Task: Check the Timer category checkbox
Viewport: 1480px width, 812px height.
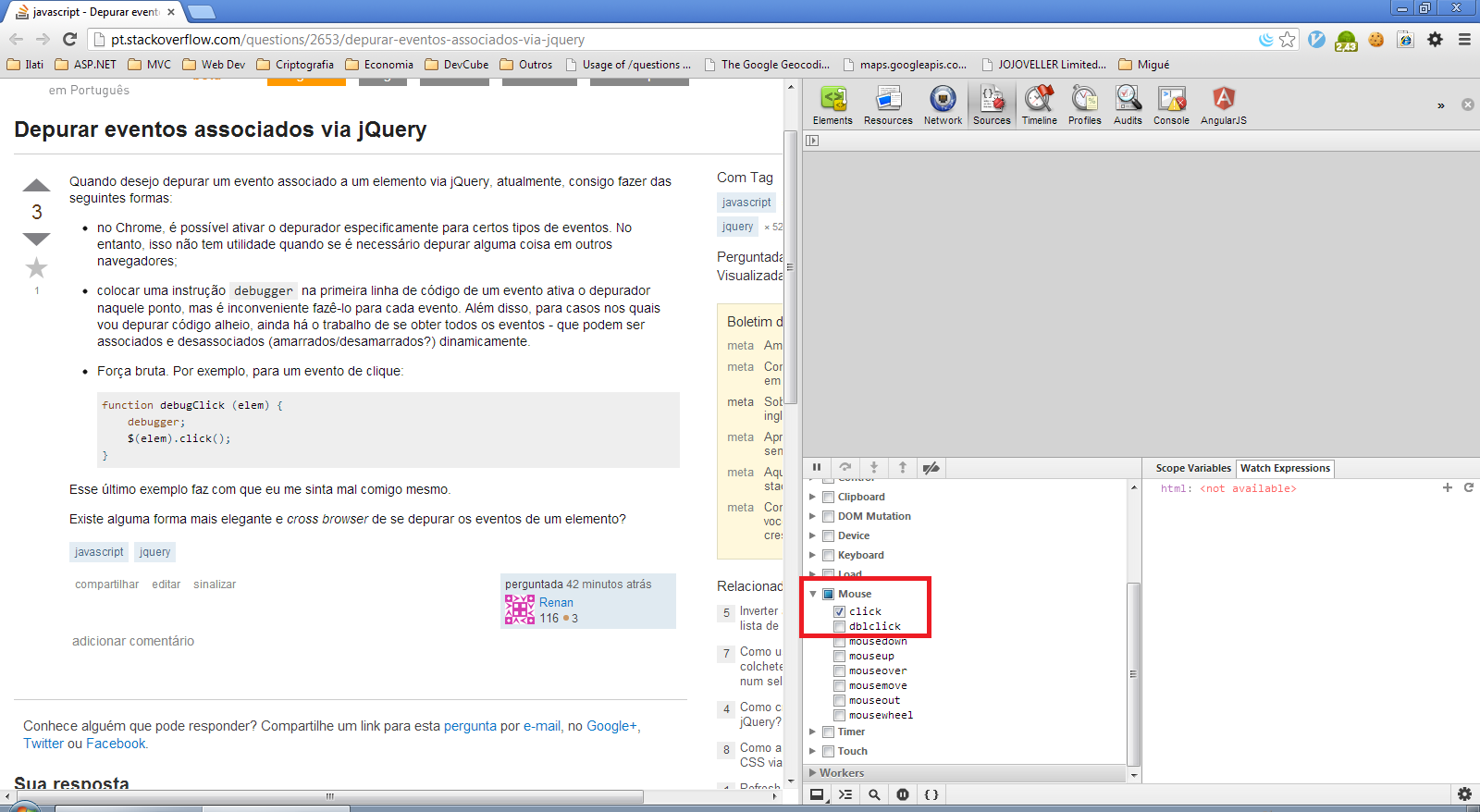Action: coord(828,732)
